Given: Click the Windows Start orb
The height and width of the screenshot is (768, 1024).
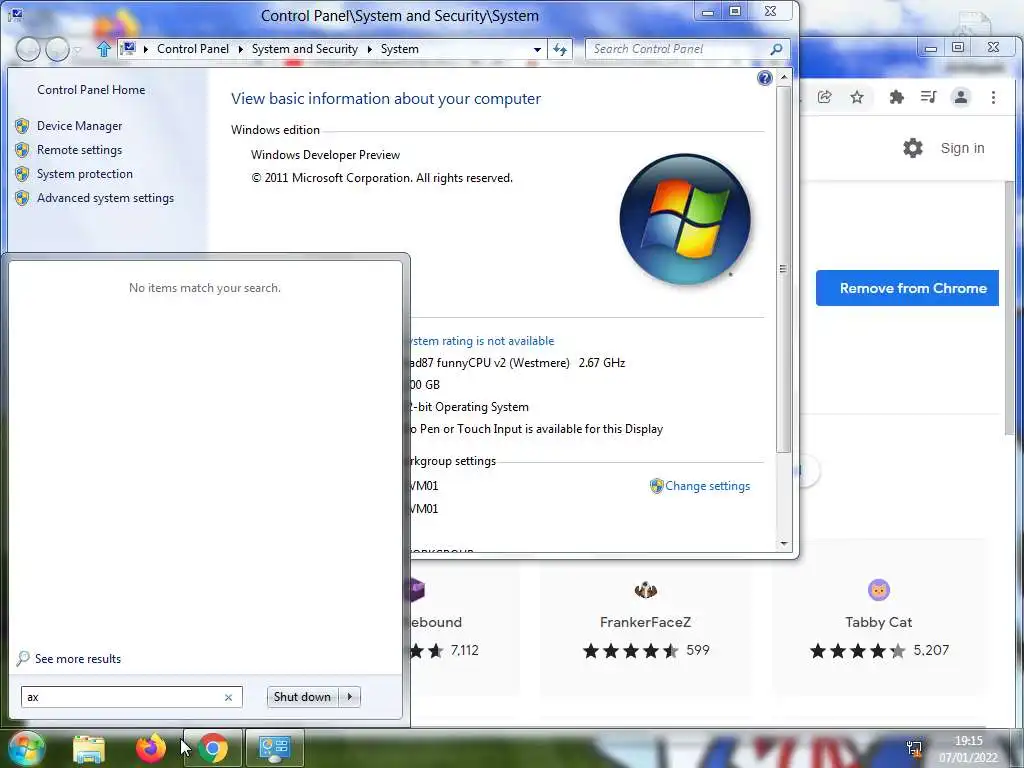Looking at the screenshot, I should tap(26, 748).
